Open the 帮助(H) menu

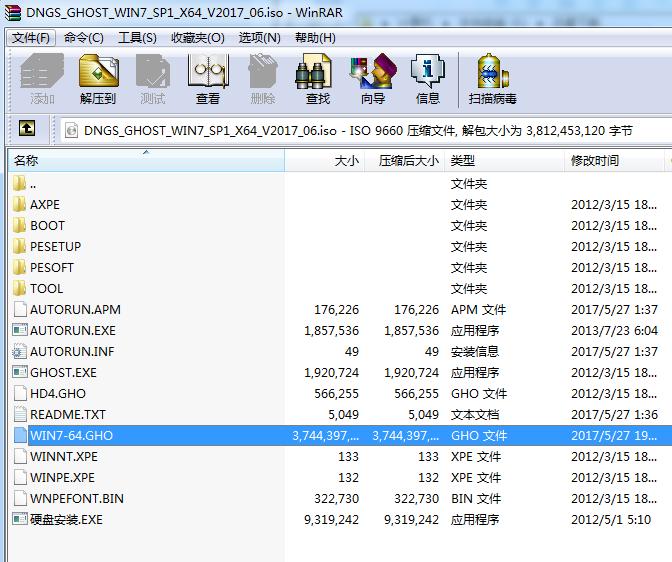point(315,38)
